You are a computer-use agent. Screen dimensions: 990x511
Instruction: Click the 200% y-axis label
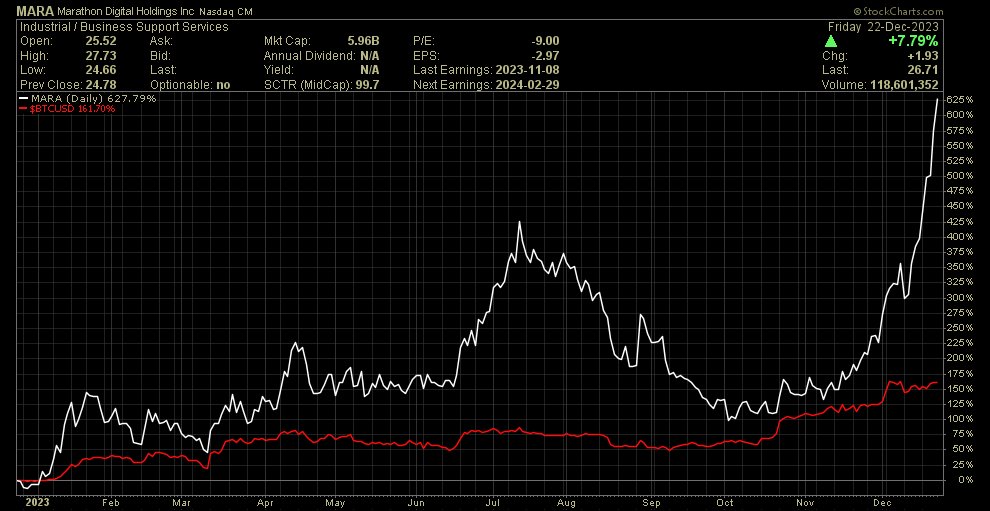(958, 358)
